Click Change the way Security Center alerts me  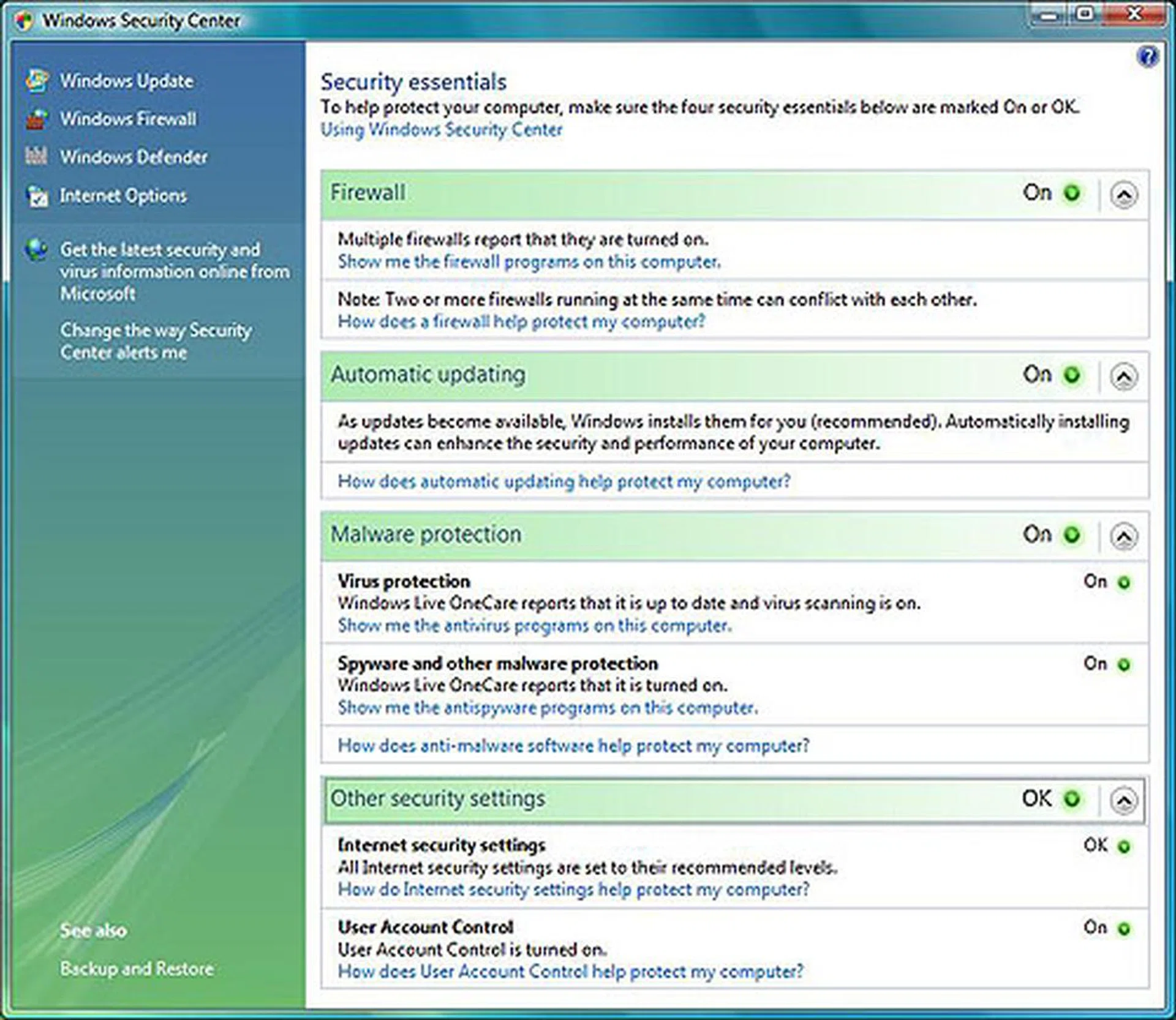coord(156,341)
